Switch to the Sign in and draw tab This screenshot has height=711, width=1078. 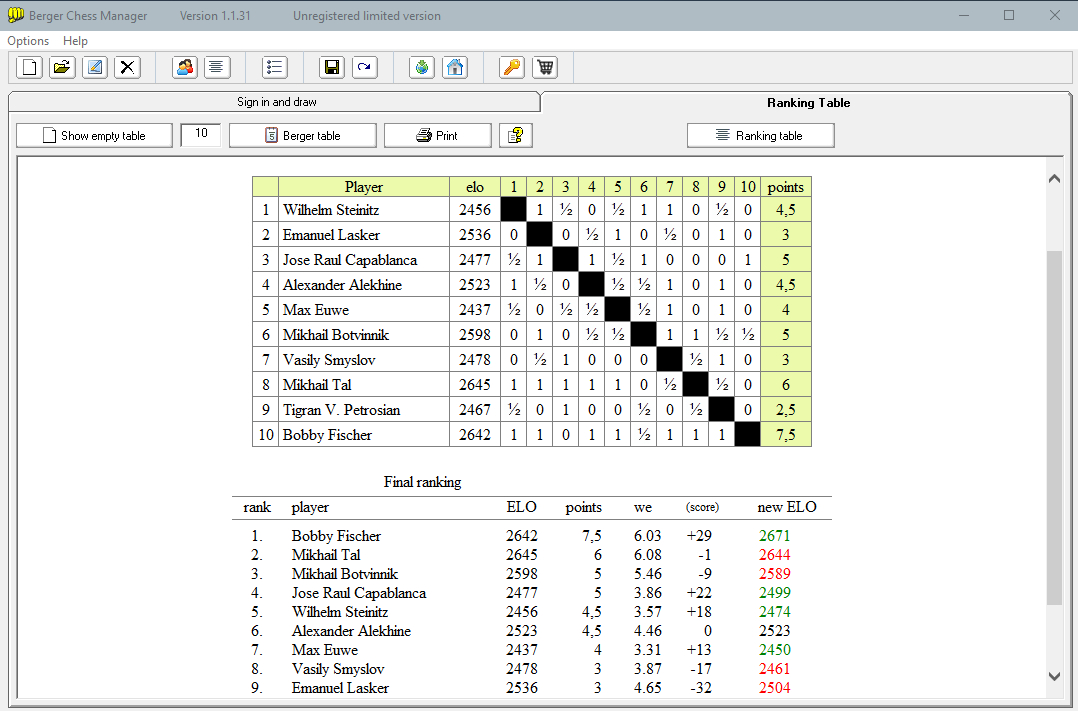coord(275,102)
